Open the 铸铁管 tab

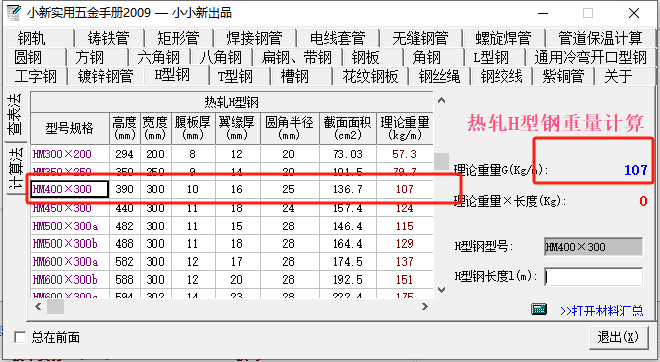109,38
